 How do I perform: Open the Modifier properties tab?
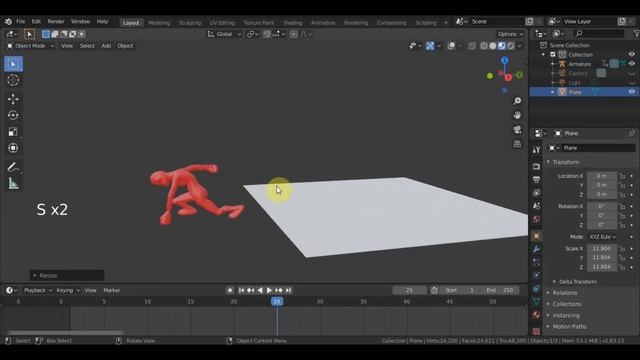pos(536,249)
